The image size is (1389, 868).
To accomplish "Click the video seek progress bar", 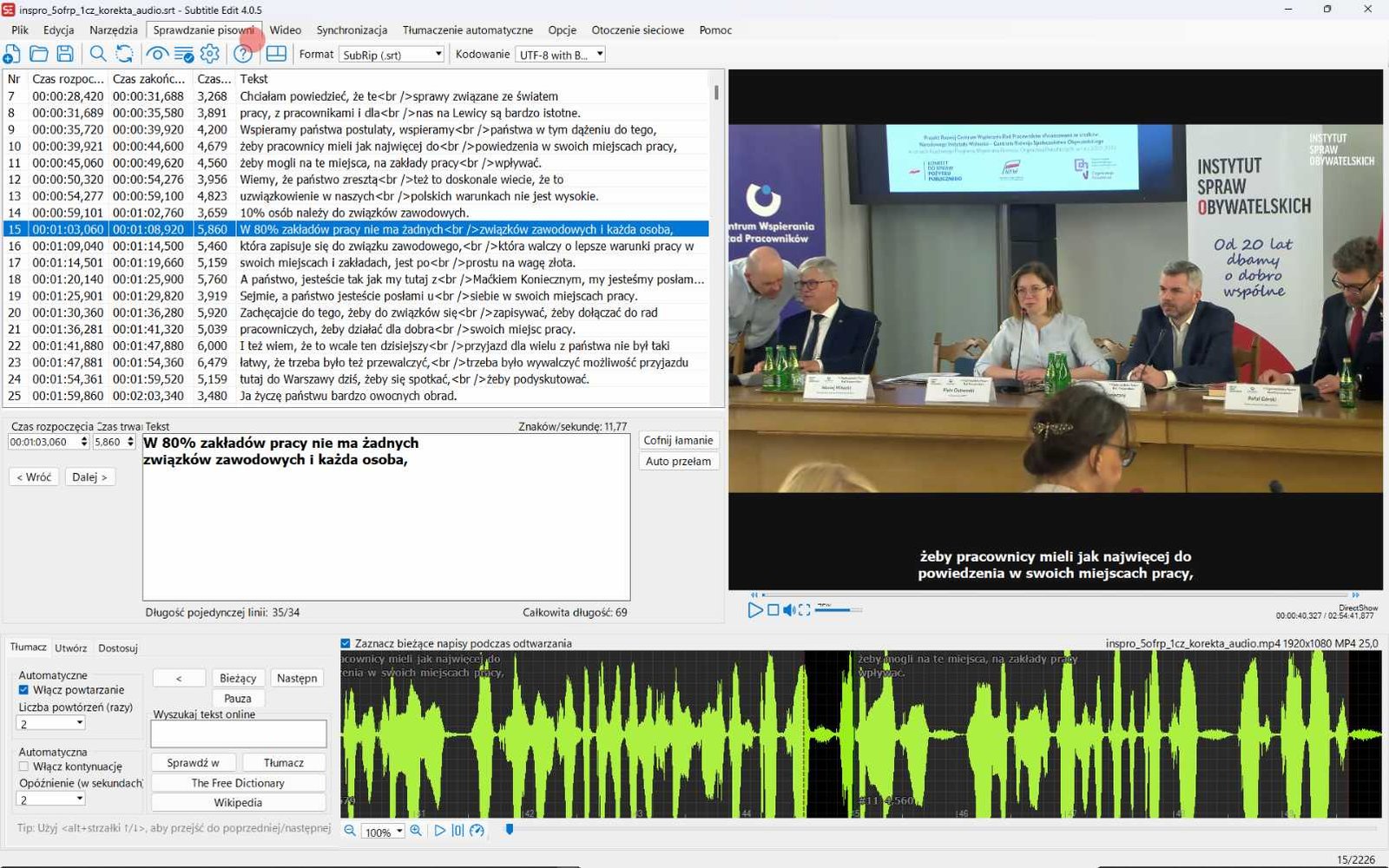I will pos(1056,595).
